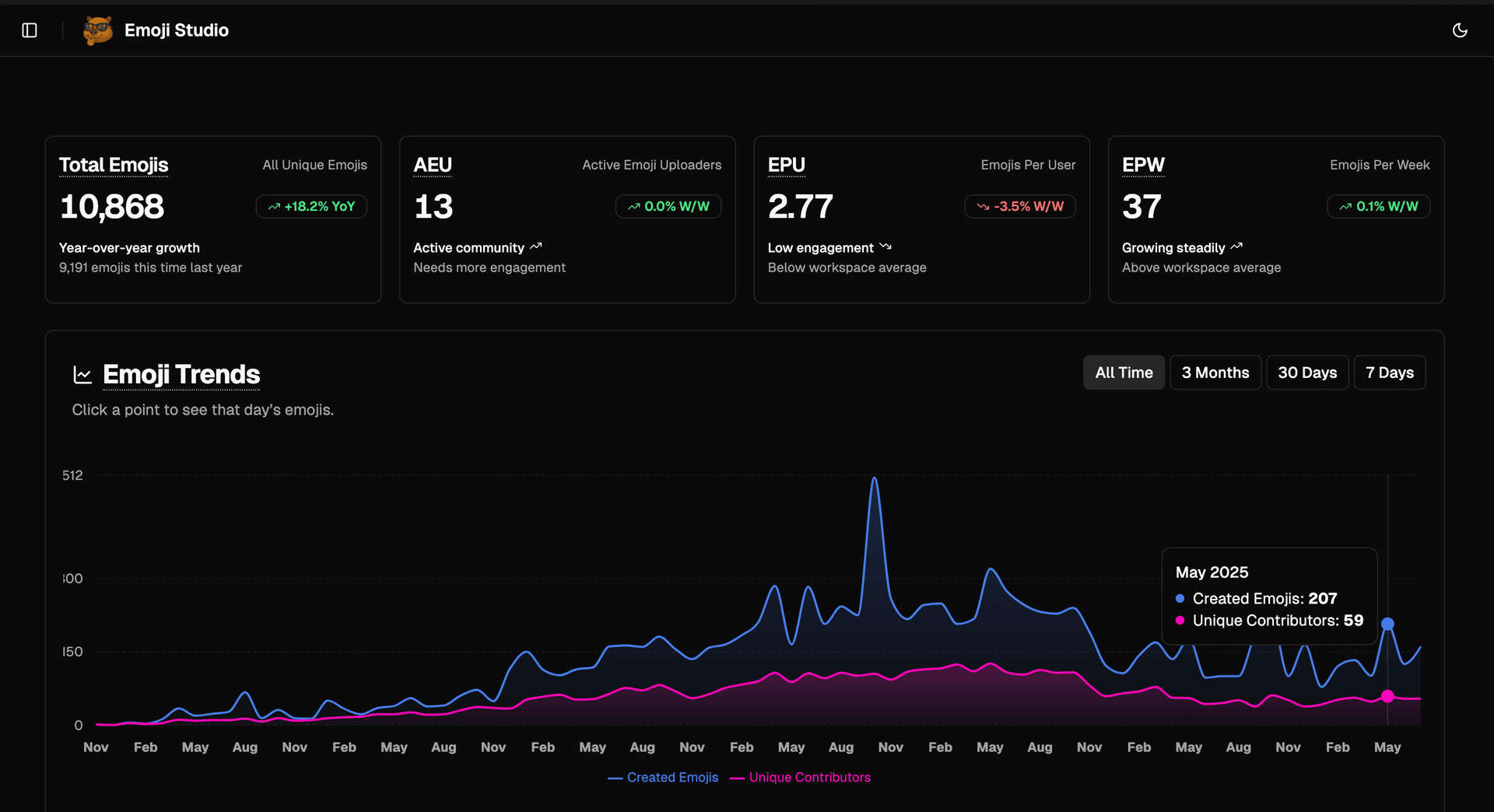Click the Emoji Trends heading
The width and height of the screenshot is (1494, 812).
pyautogui.click(x=181, y=375)
